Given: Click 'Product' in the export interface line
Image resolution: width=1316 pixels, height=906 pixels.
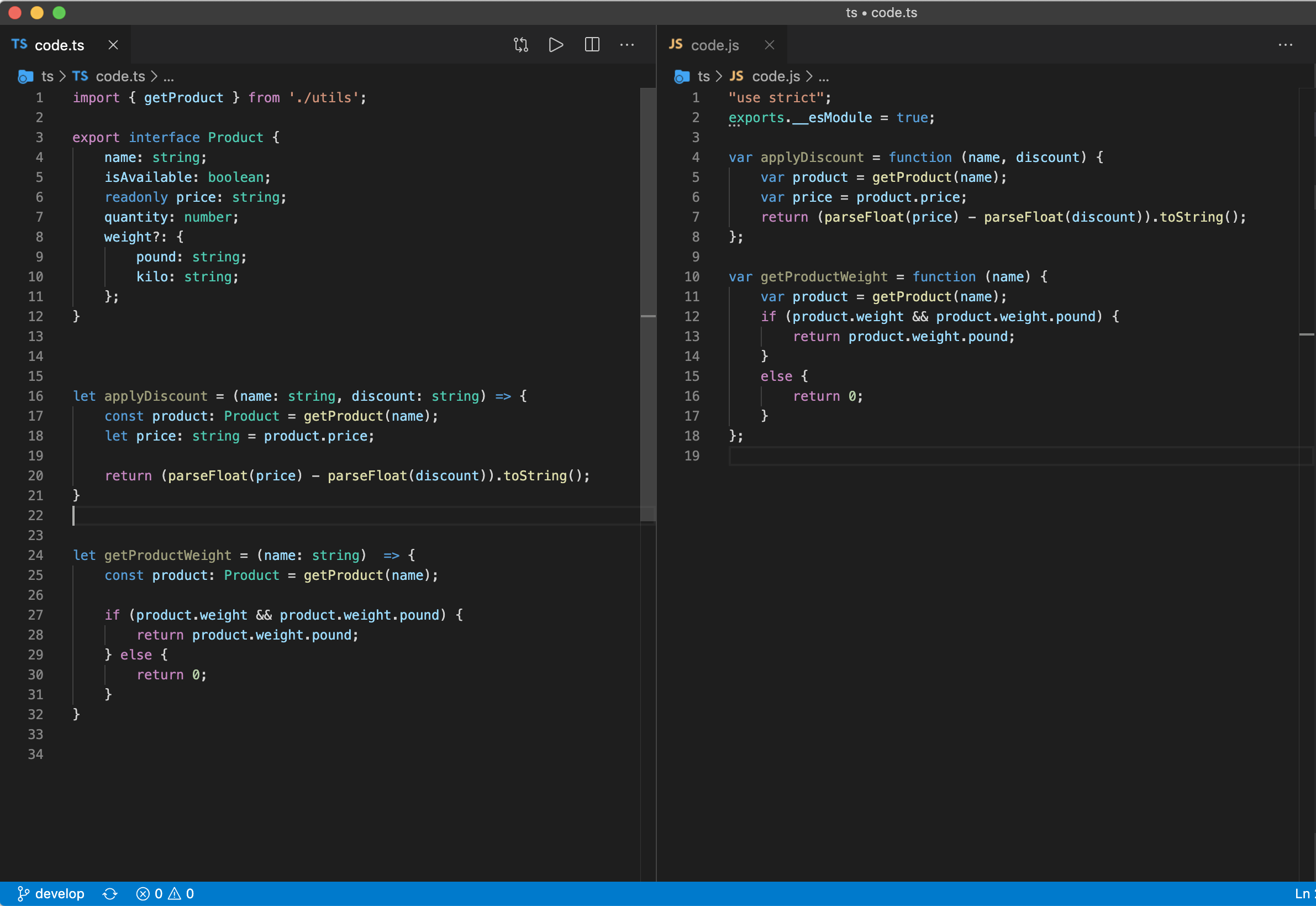Looking at the screenshot, I should pyautogui.click(x=235, y=138).
